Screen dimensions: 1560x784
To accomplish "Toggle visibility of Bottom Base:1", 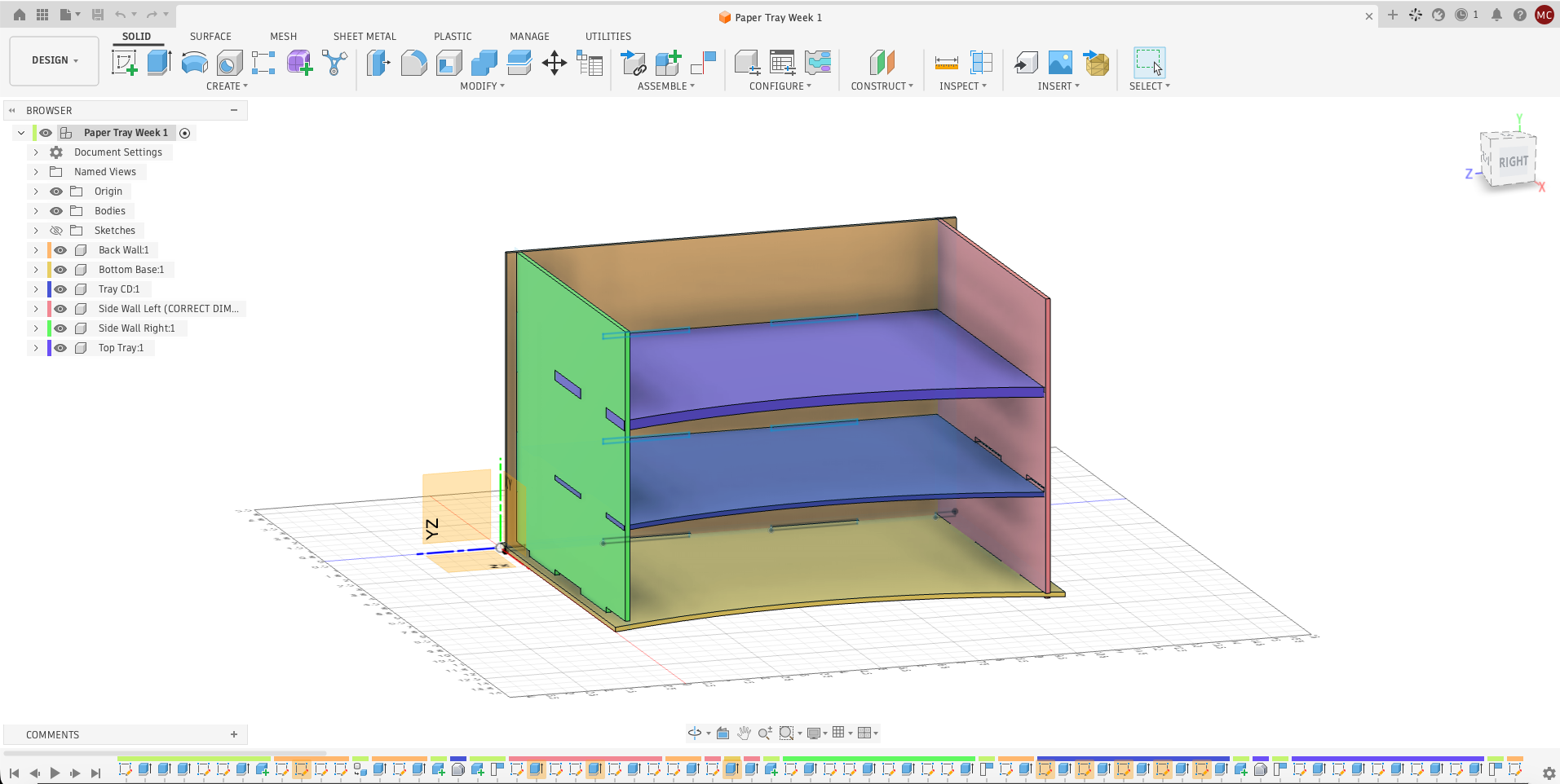I will coord(60,270).
